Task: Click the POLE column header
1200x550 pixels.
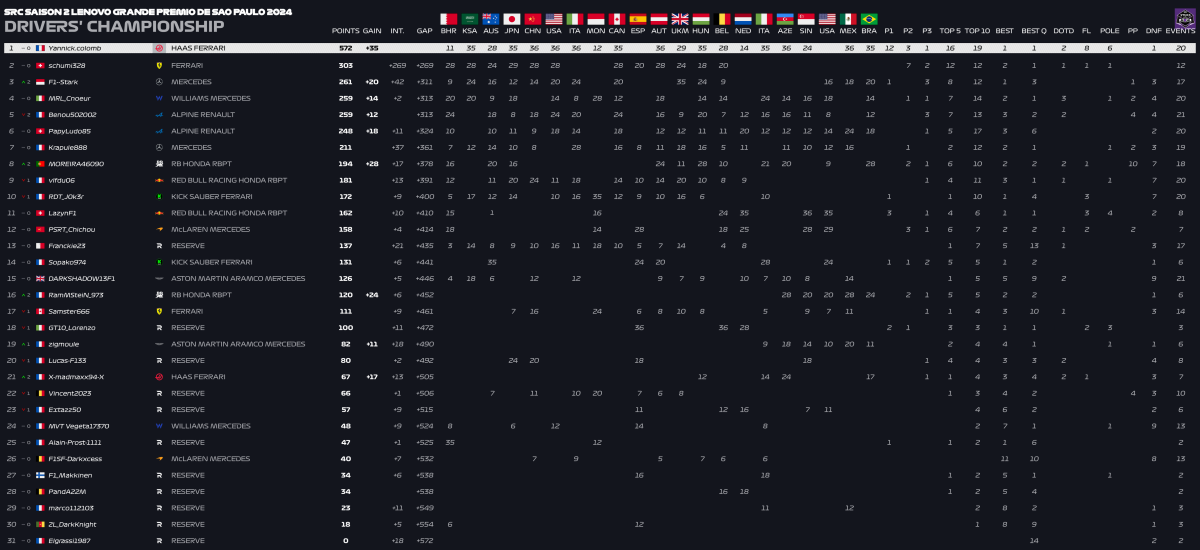Action: 1110,31
